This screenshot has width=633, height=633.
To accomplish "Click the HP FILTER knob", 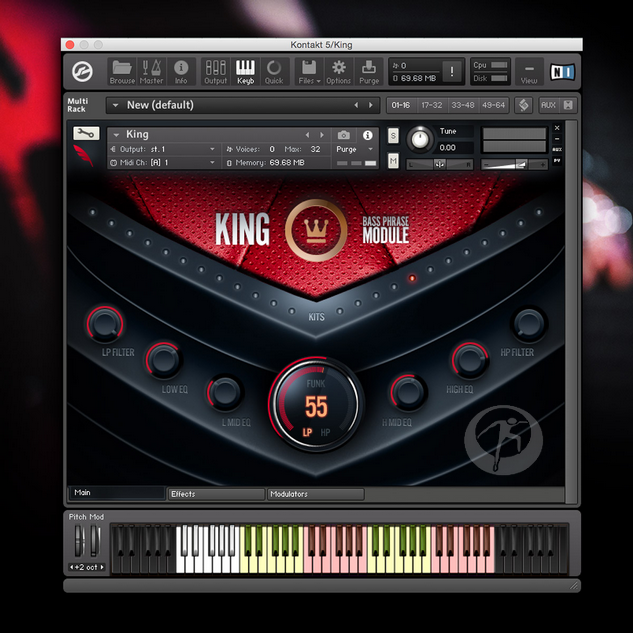I will tap(528, 323).
